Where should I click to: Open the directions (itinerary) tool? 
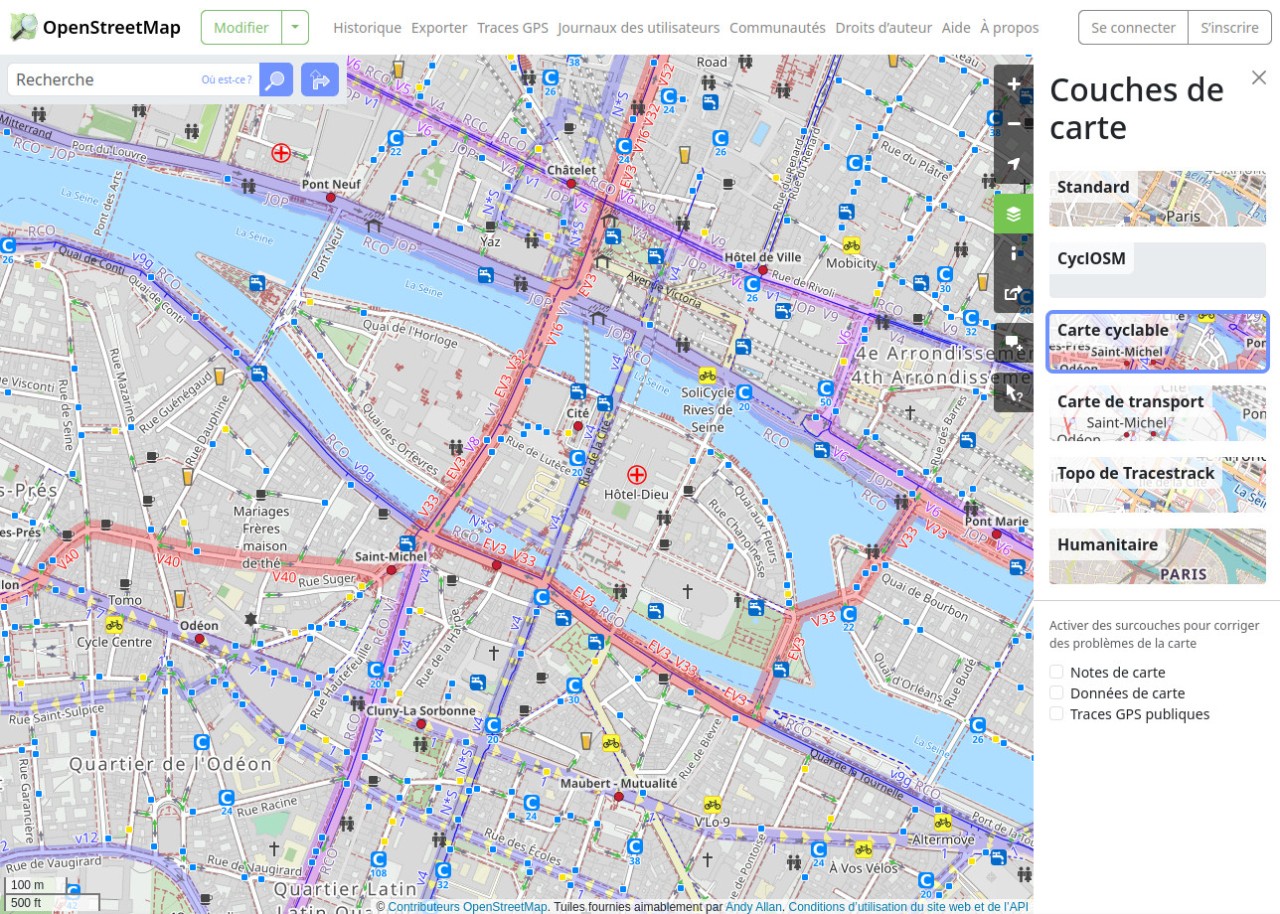(x=320, y=80)
